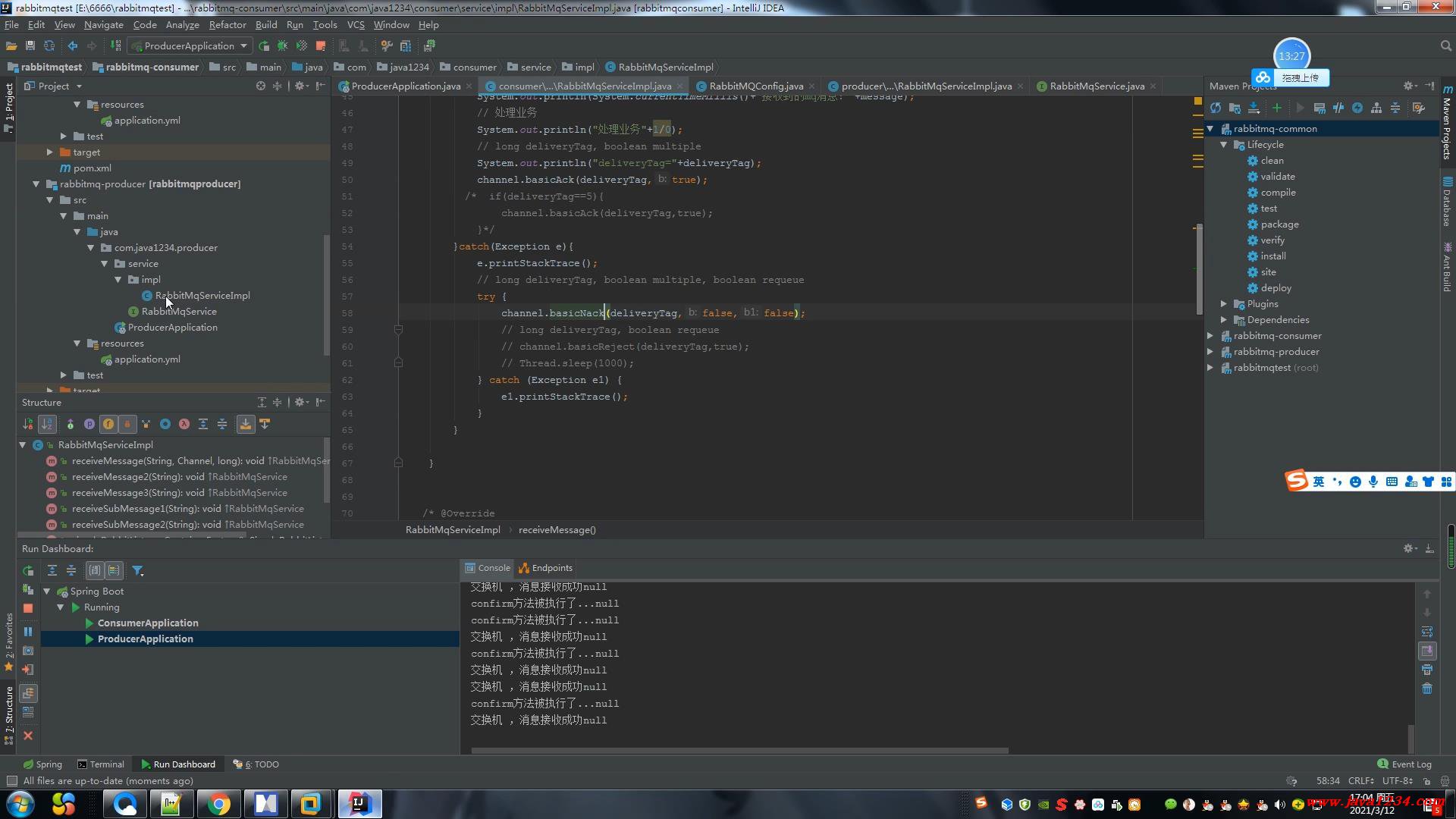
Task: Toggle Autoscroll to Source in Structure toolbar
Action: point(245,424)
